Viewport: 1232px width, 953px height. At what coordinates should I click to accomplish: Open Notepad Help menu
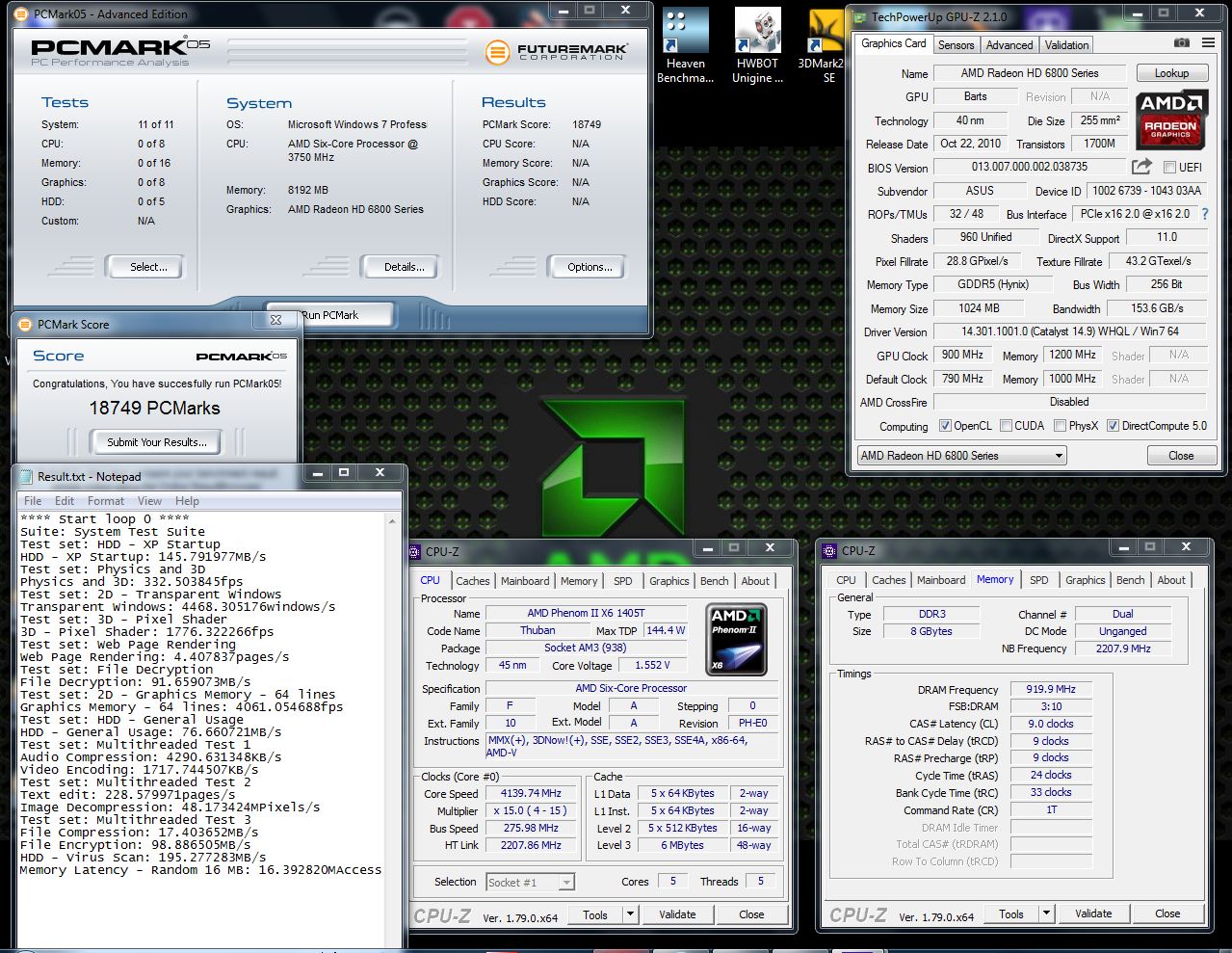coord(187,501)
